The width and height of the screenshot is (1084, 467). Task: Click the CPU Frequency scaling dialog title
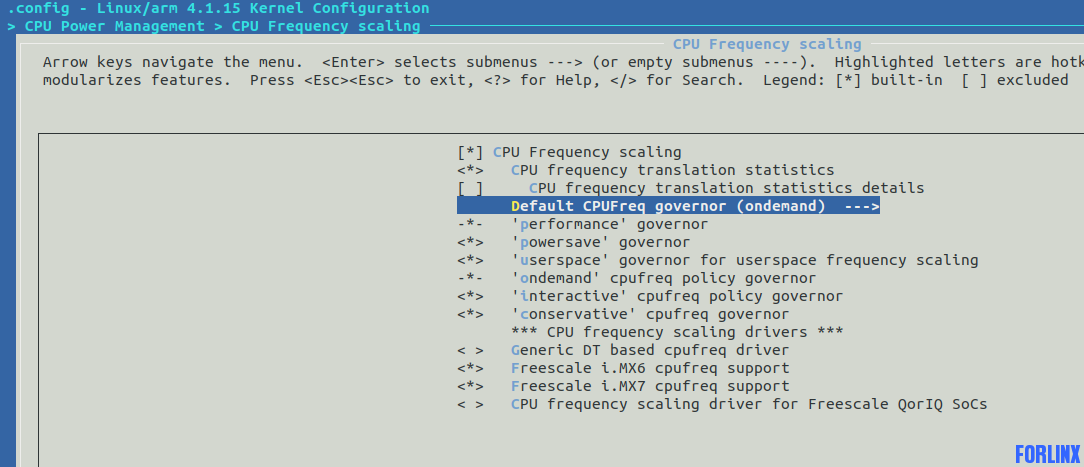(x=767, y=44)
